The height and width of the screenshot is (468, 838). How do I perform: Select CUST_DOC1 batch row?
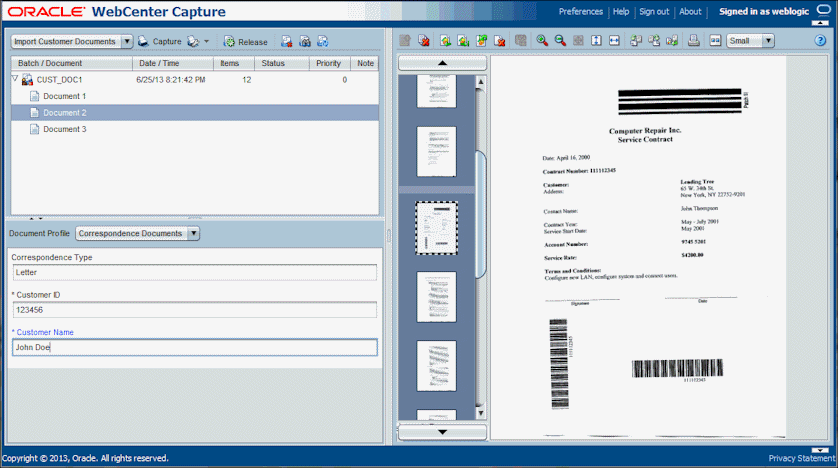195,80
